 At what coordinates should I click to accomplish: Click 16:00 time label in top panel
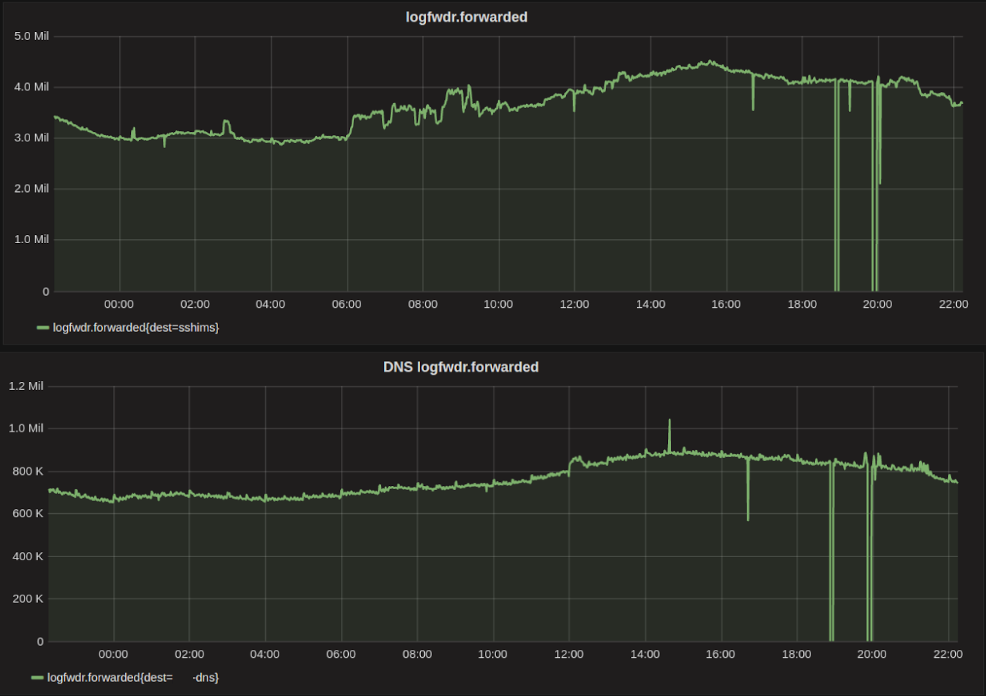[x=726, y=304]
